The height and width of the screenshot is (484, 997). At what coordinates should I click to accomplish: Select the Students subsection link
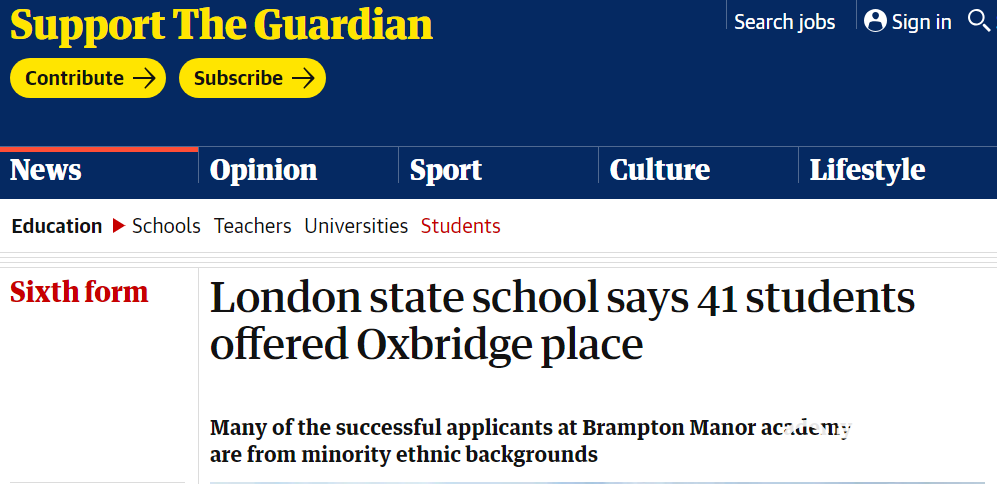[460, 226]
